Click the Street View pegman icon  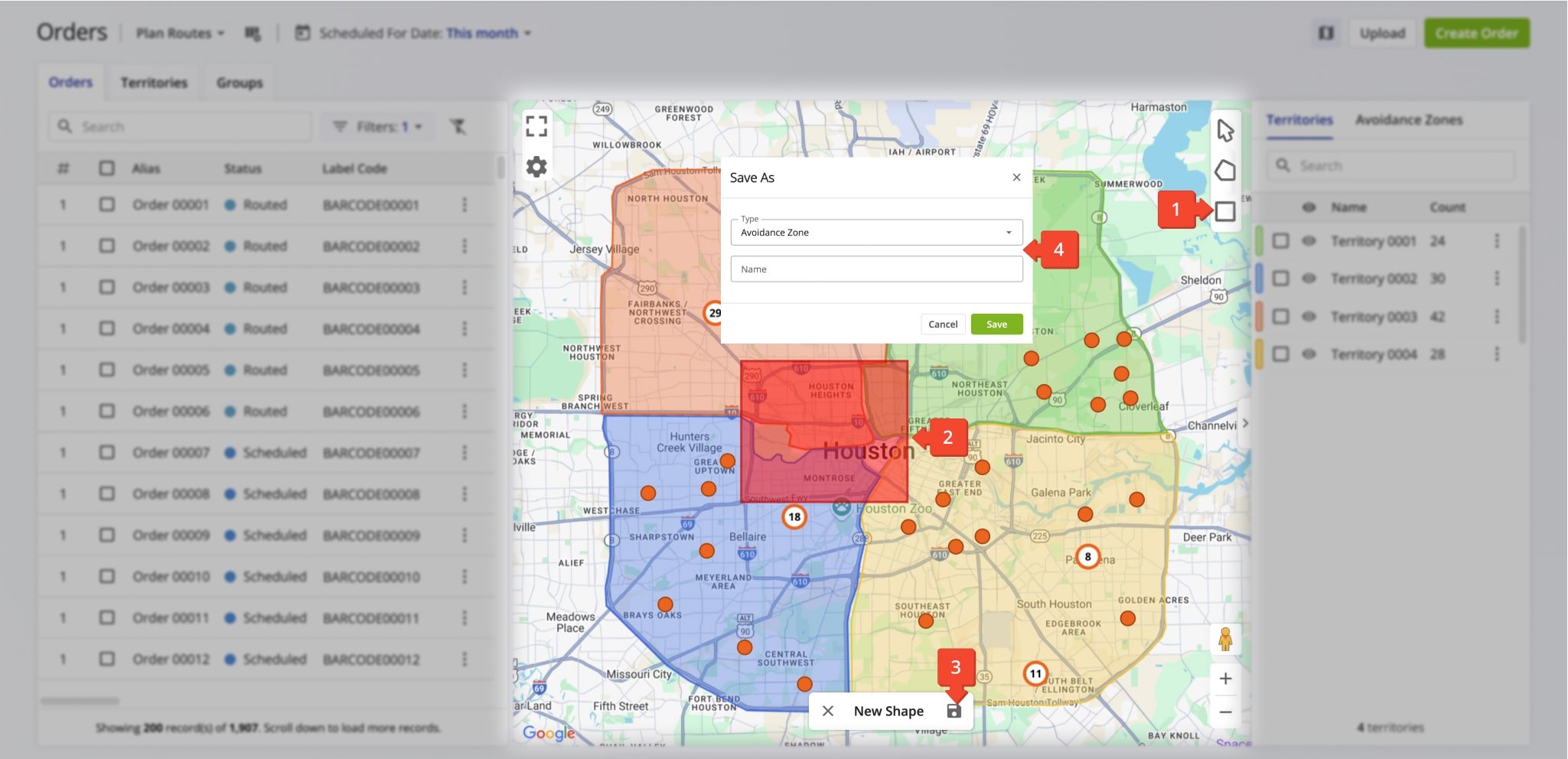pos(1225,639)
